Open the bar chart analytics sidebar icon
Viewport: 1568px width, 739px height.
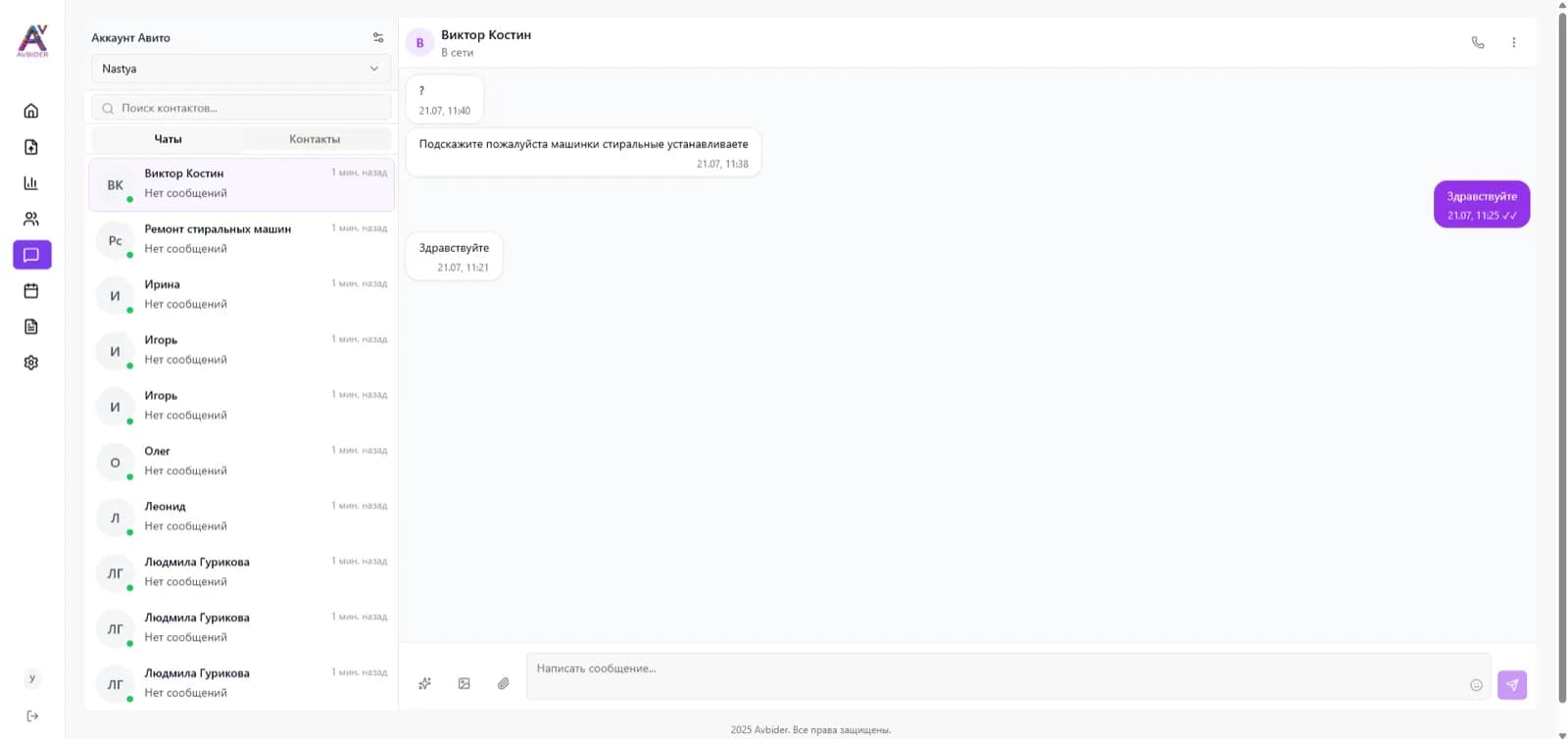point(31,183)
